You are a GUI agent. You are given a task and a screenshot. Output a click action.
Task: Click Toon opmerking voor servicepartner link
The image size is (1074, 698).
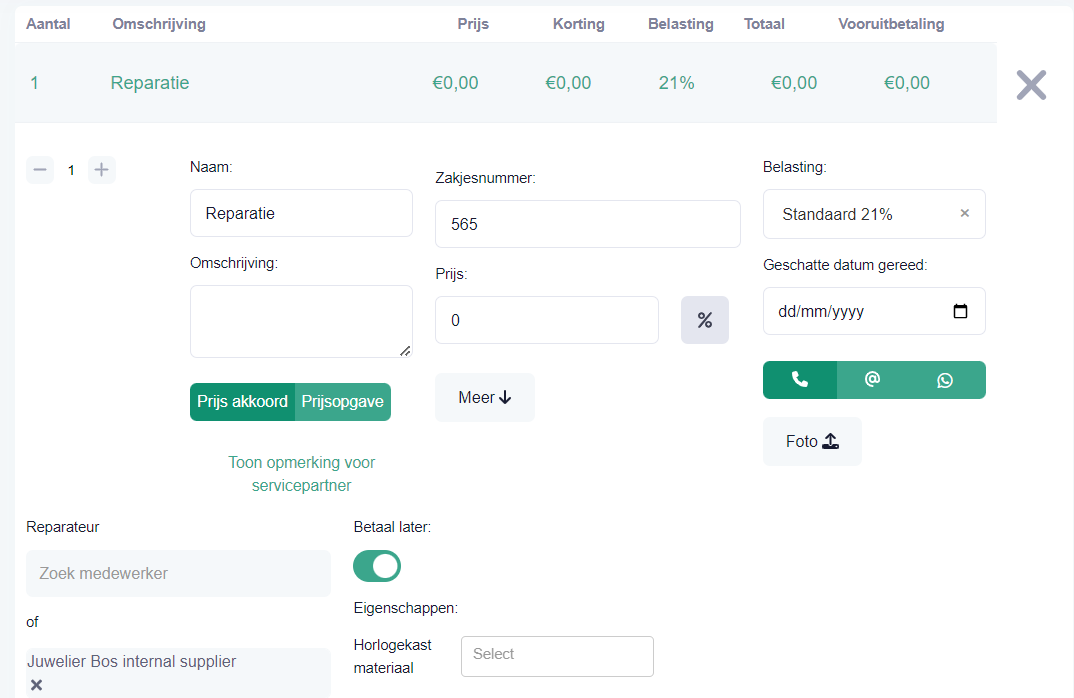(x=301, y=474)
